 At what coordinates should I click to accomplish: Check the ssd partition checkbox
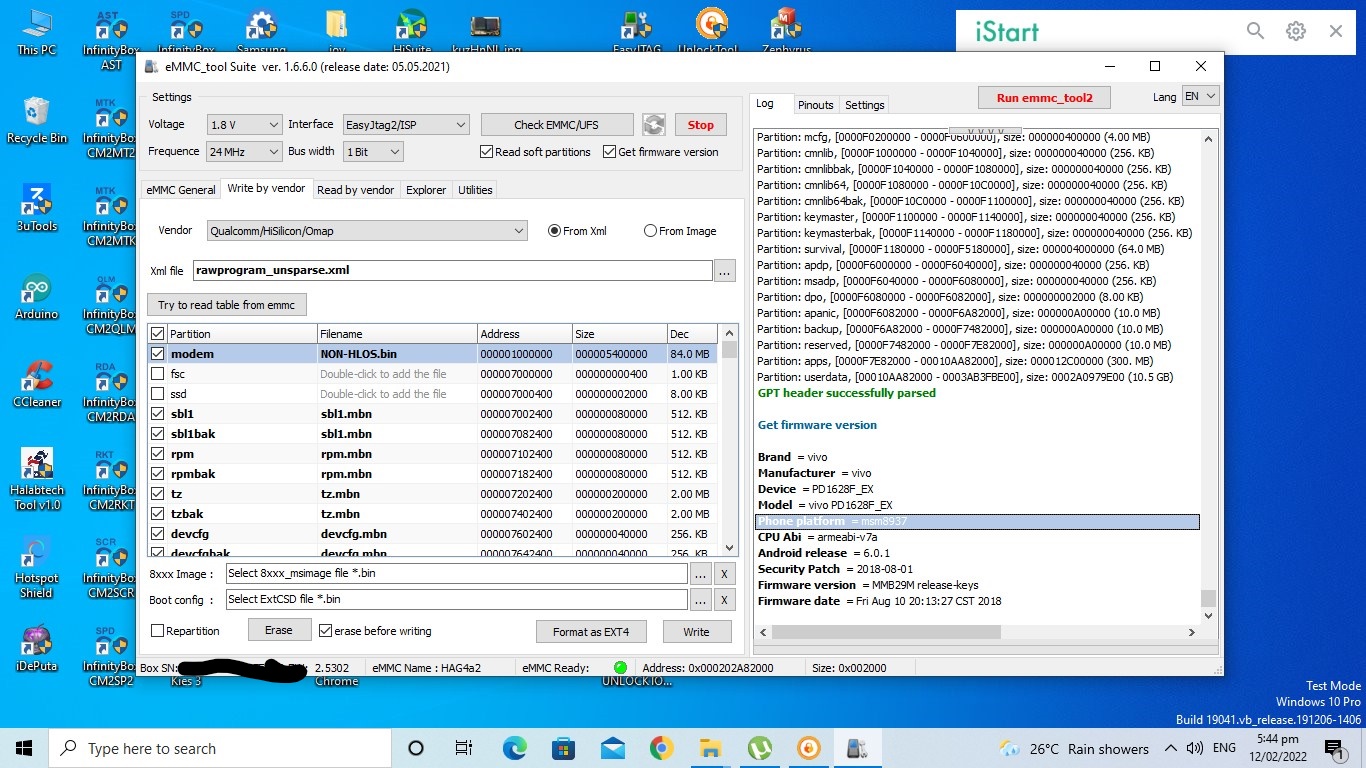(157, 394)
